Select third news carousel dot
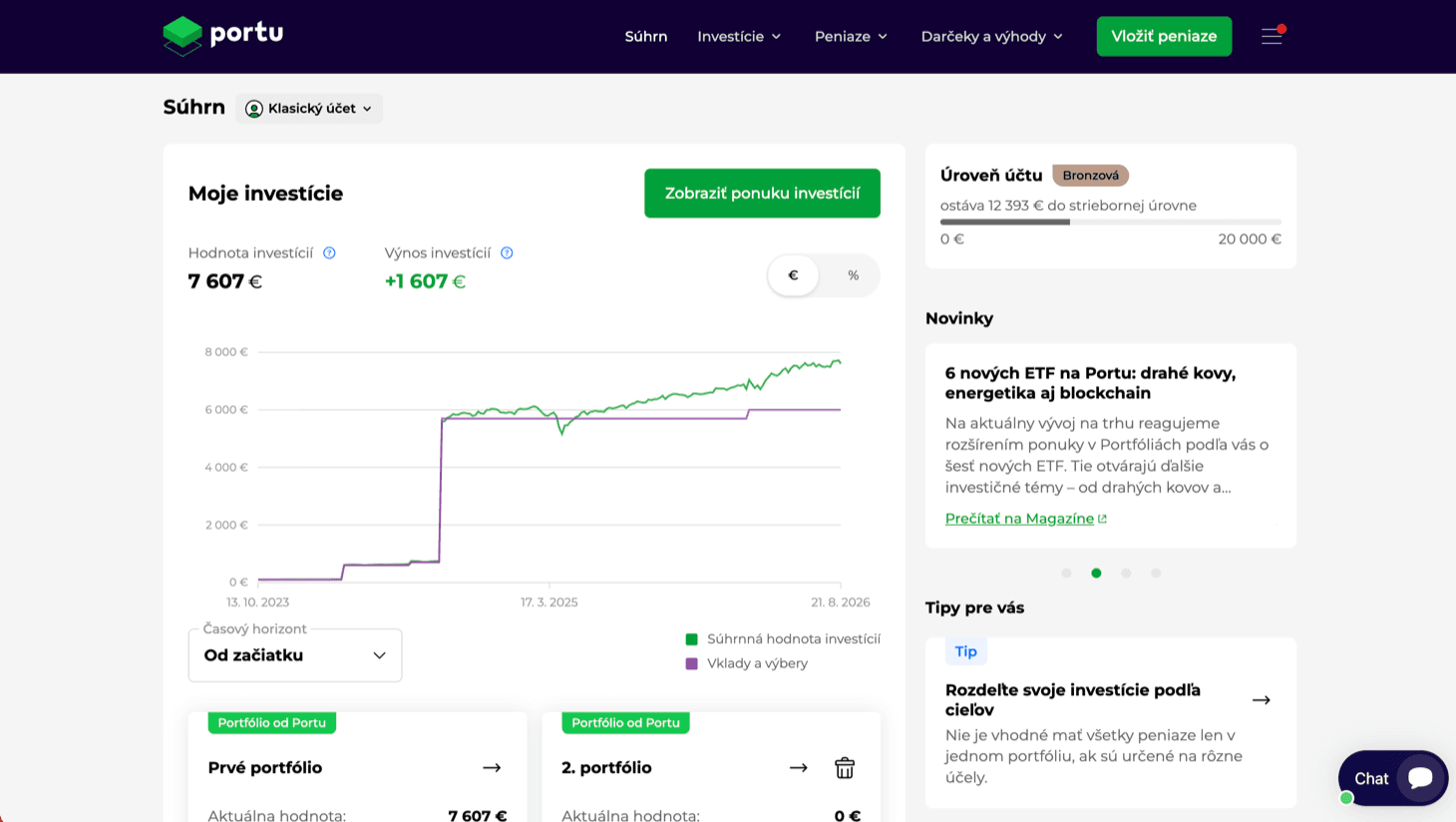Image resolution: width=1456 pixels, height=822 pixels. [1126, 573]
